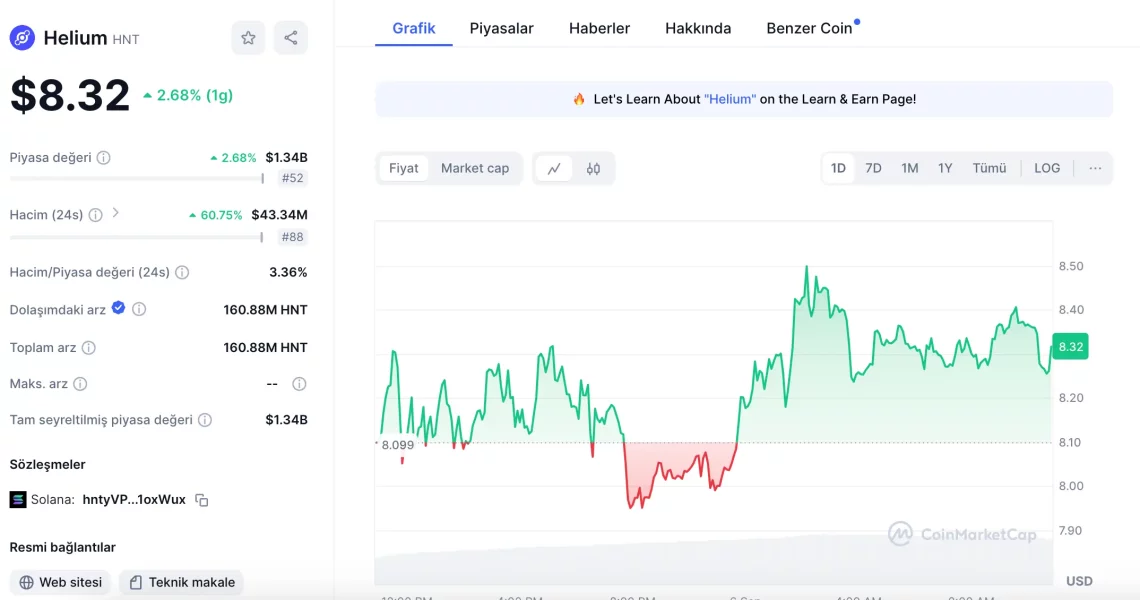
Task: Select the line chart icon
Action: [554, 168]
